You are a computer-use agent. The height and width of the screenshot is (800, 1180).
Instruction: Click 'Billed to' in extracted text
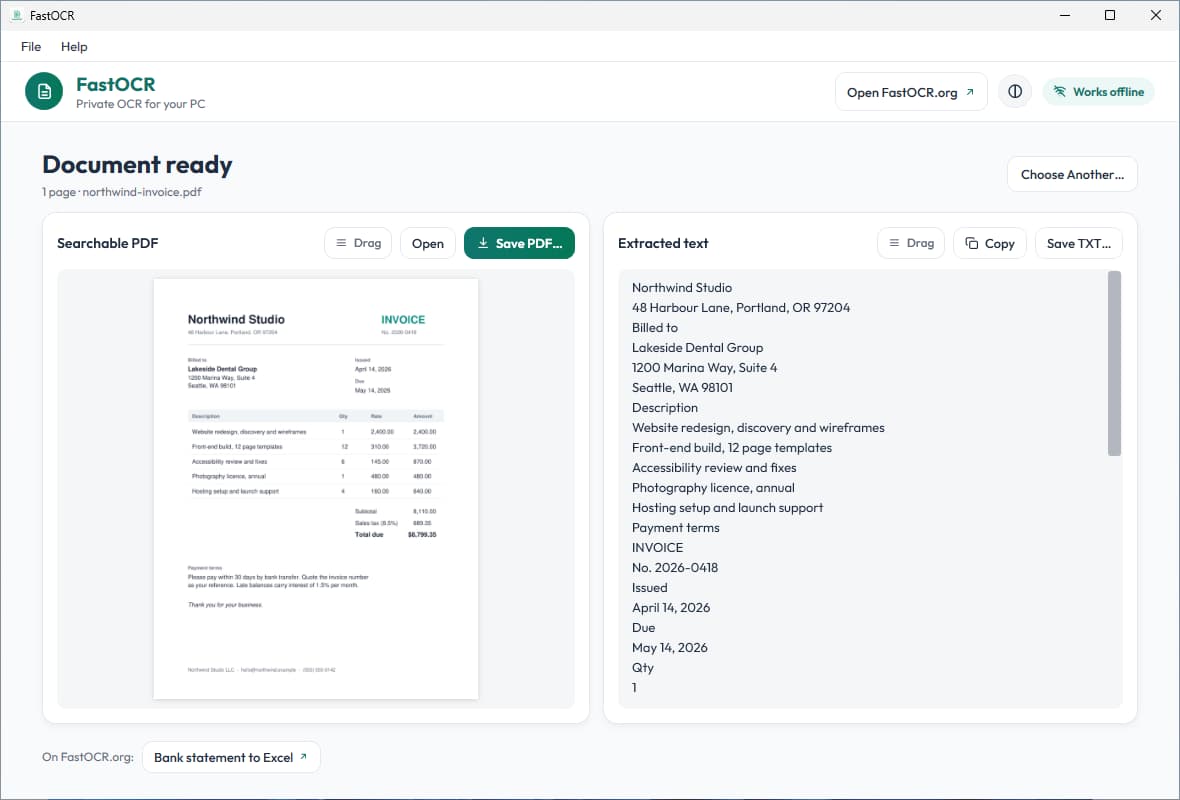coord(655,327)
